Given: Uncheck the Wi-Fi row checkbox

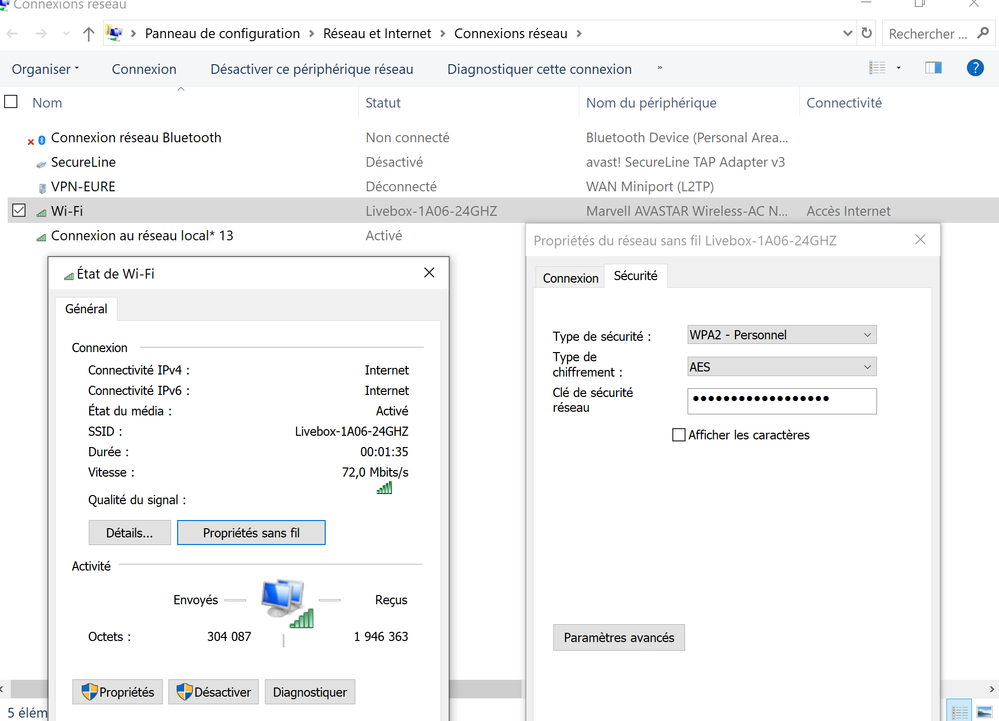Looking at the screenshot, I should (x=18, y=210).
